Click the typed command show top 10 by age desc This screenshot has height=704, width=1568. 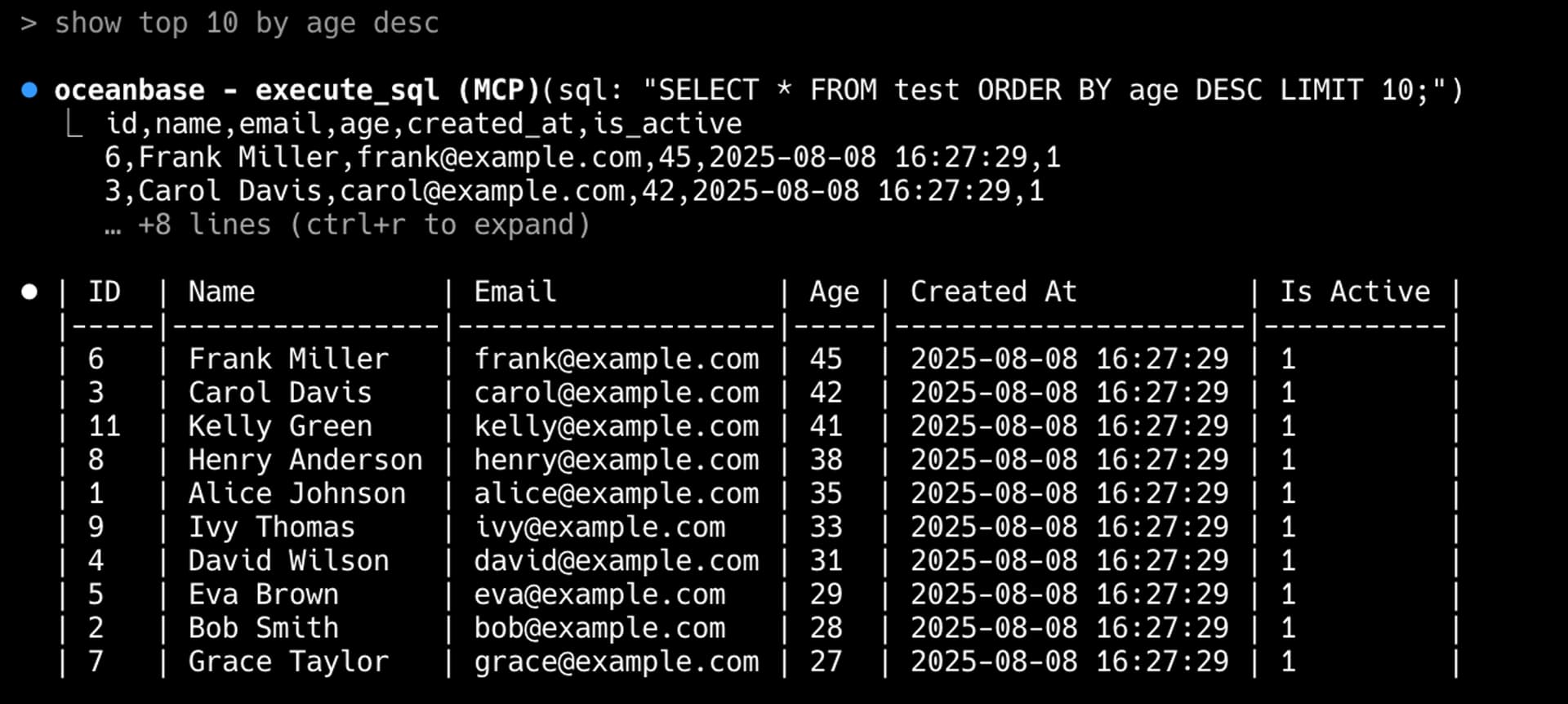click(247, 24)
